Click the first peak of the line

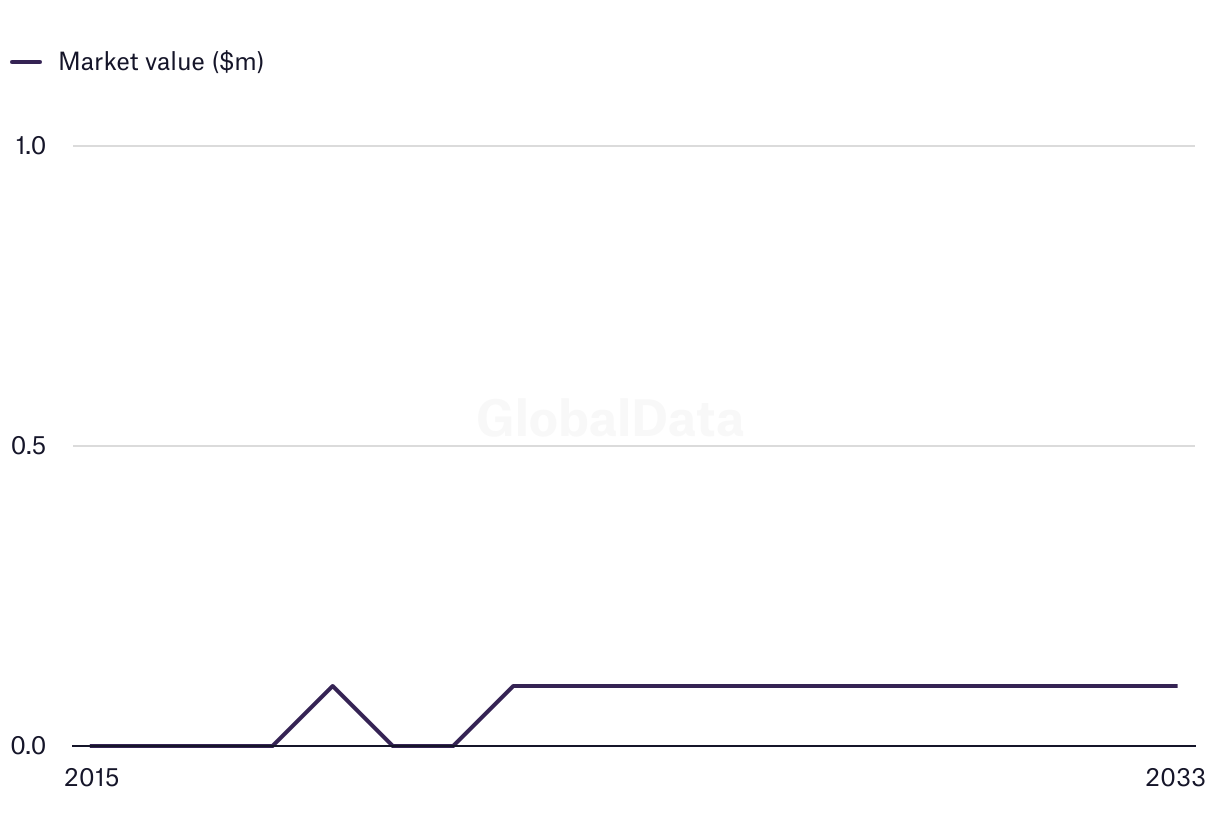tap(332, 686)
